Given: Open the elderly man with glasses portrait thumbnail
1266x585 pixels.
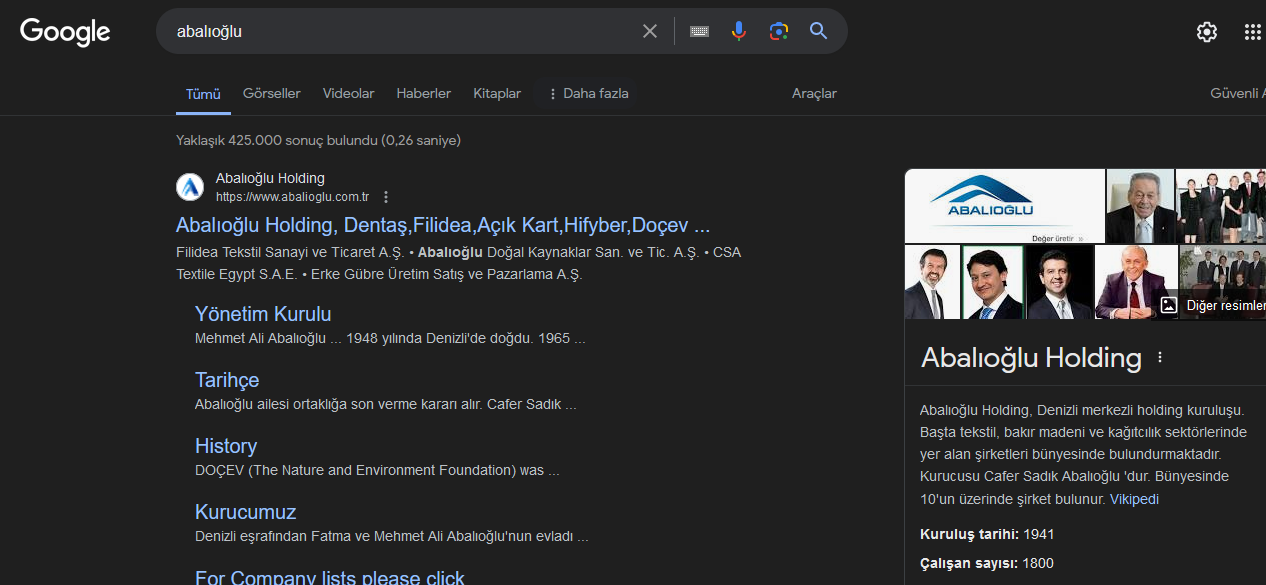Looking at the screenshot, I should coord(1140,206).
